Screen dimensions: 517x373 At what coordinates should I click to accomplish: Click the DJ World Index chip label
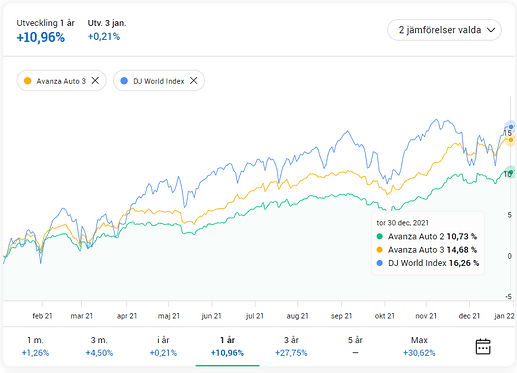click(159, 81)
